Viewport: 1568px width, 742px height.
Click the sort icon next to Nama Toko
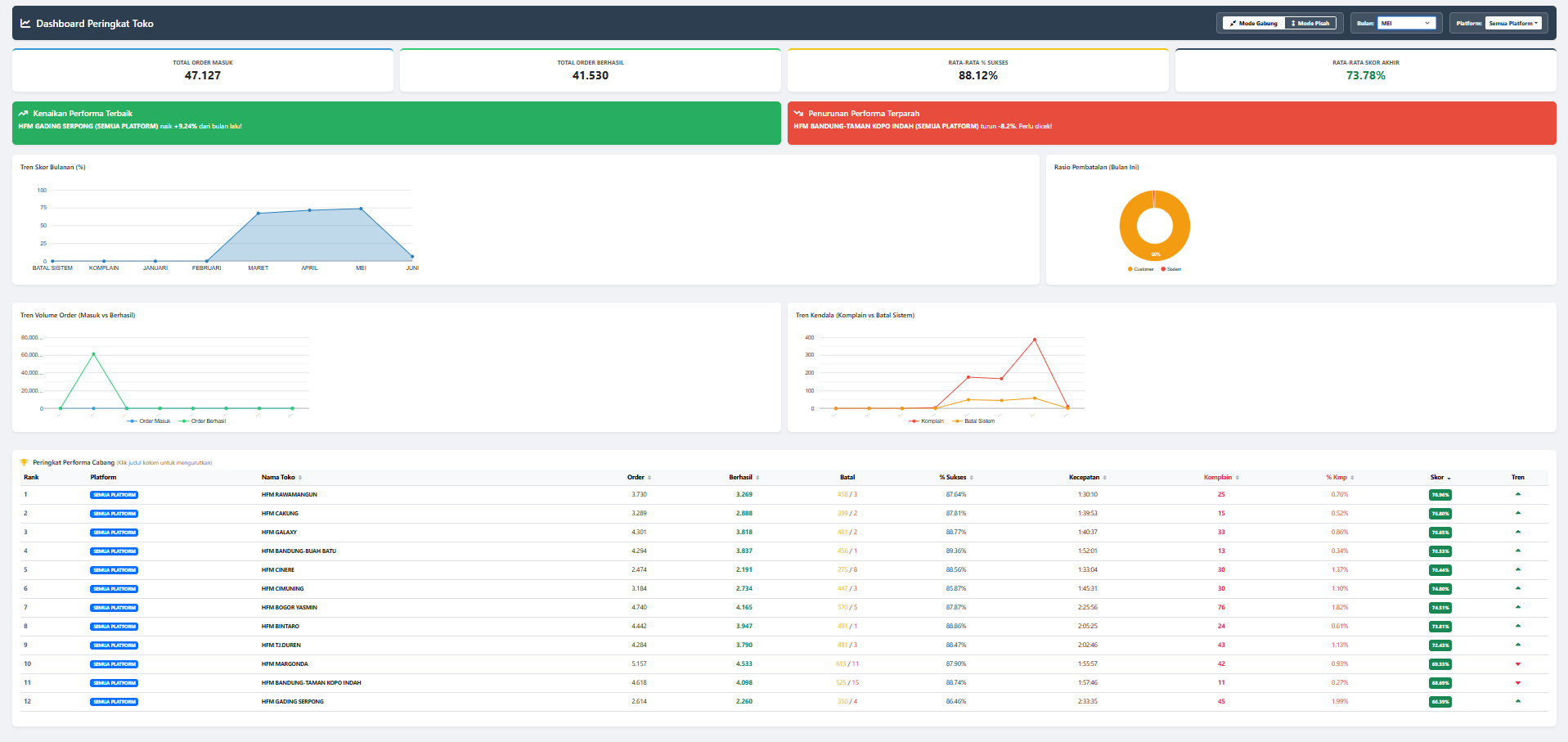coord(300,478)
